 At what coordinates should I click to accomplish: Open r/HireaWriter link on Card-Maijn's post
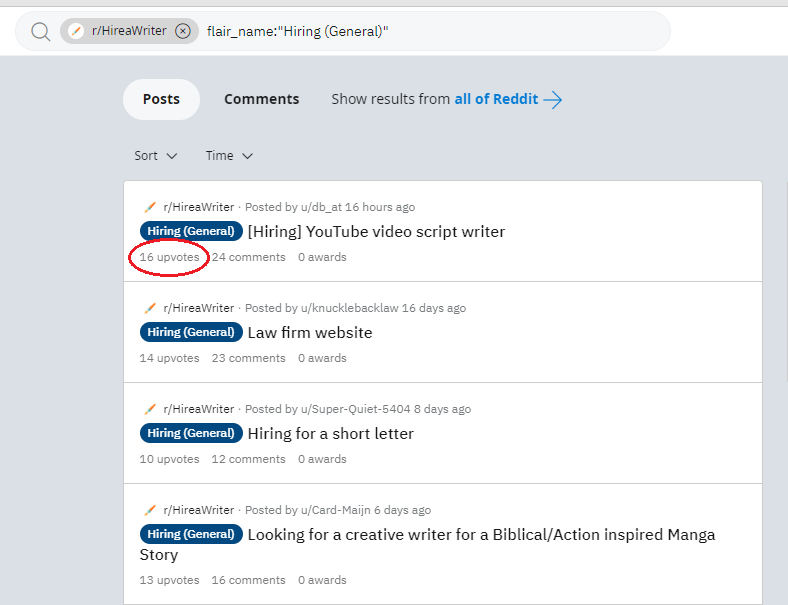199,510
